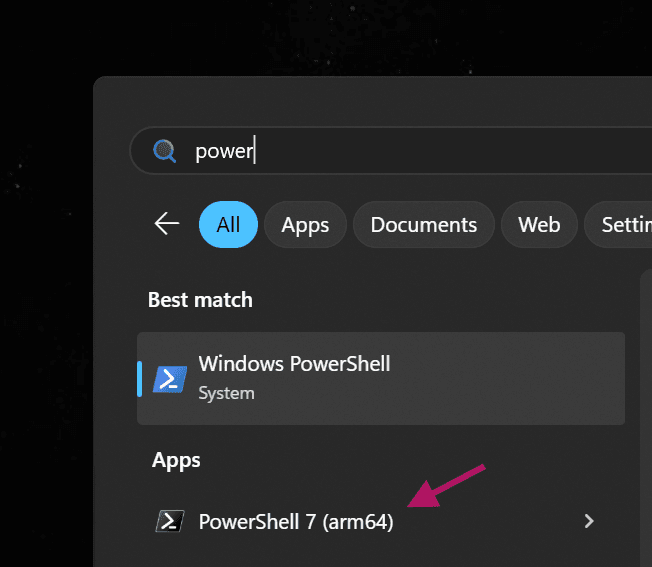
Task: Click the "Apps" section heading
Action: click(x=176, y=461)
